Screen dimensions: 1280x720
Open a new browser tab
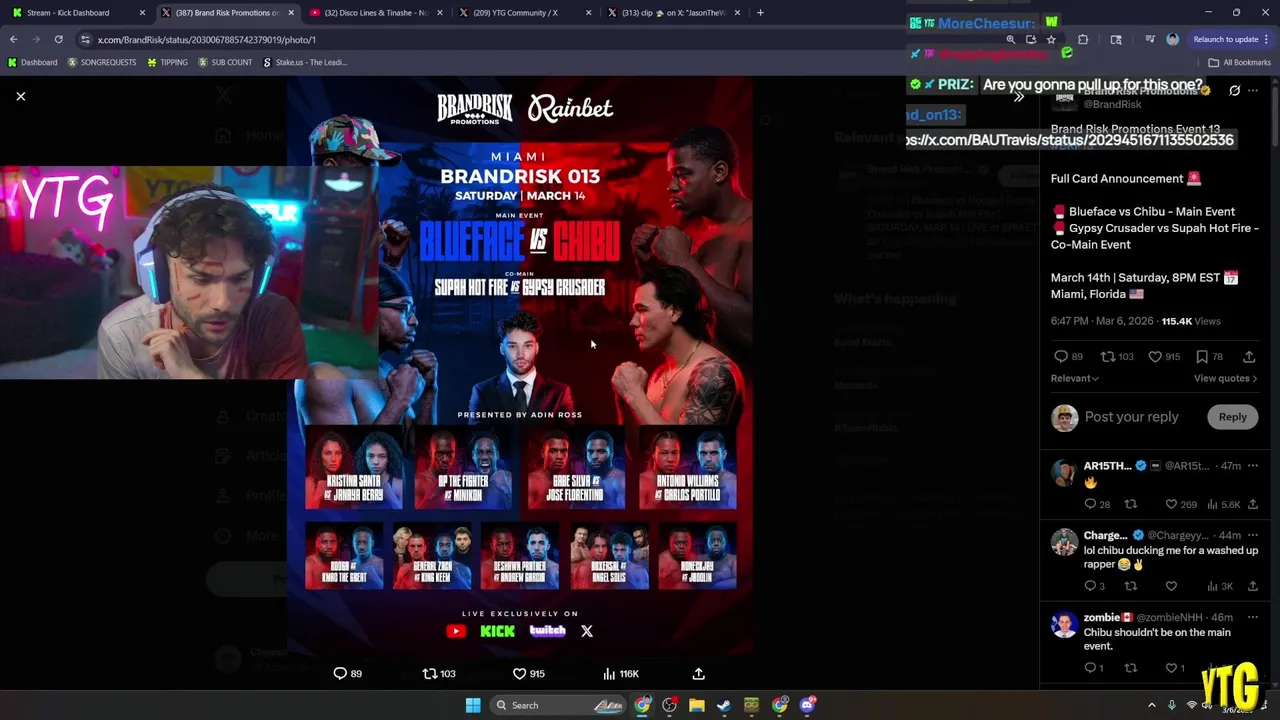coord(760,13)
